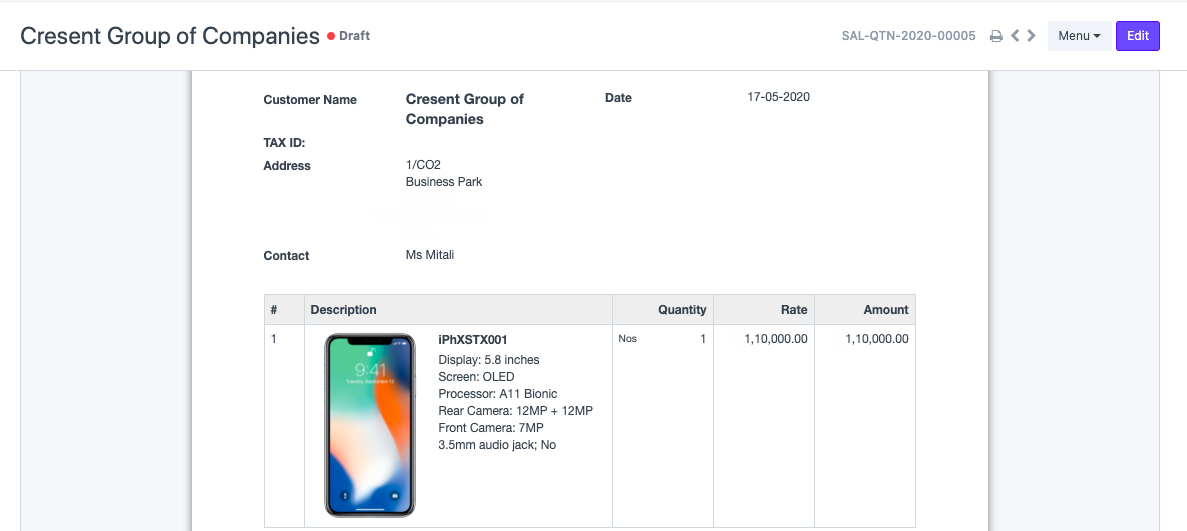
Task: Go to previous document with left chevron
Action: [1015, 36]
